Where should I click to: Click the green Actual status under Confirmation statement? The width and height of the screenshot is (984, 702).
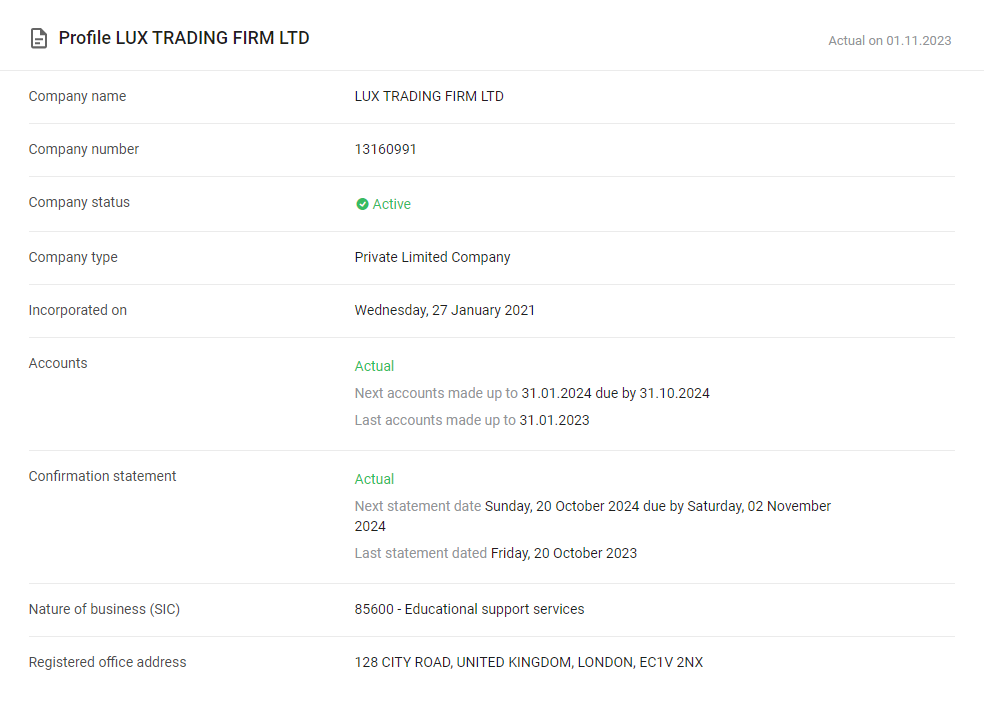click(x=374, y=479)
